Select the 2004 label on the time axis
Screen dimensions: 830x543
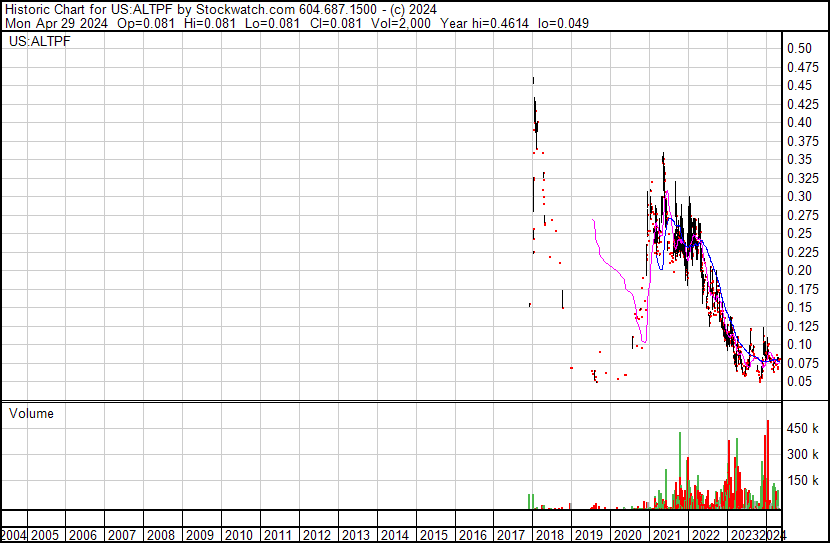(14, 535)
